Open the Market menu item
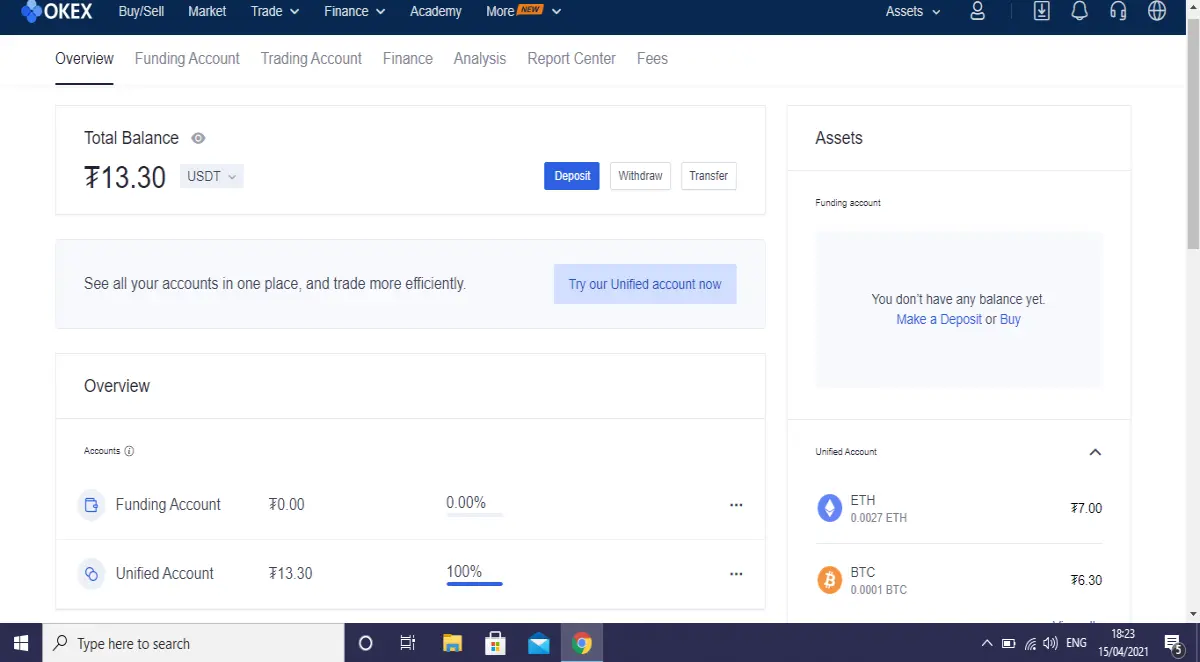Viewport: 1200px width, 662px height. pos(207,12)
